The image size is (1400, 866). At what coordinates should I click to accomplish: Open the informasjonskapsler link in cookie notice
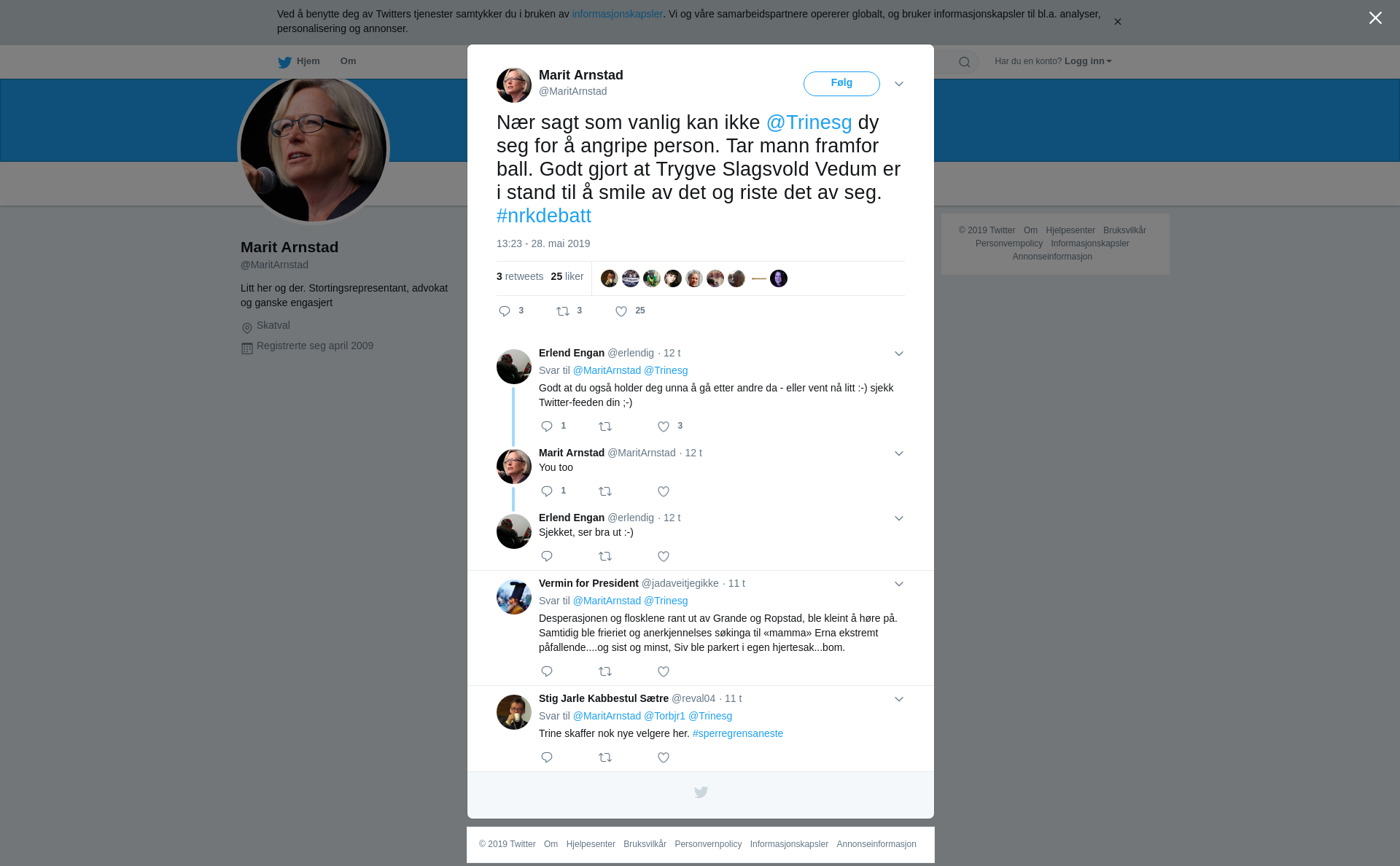point(617,14)
